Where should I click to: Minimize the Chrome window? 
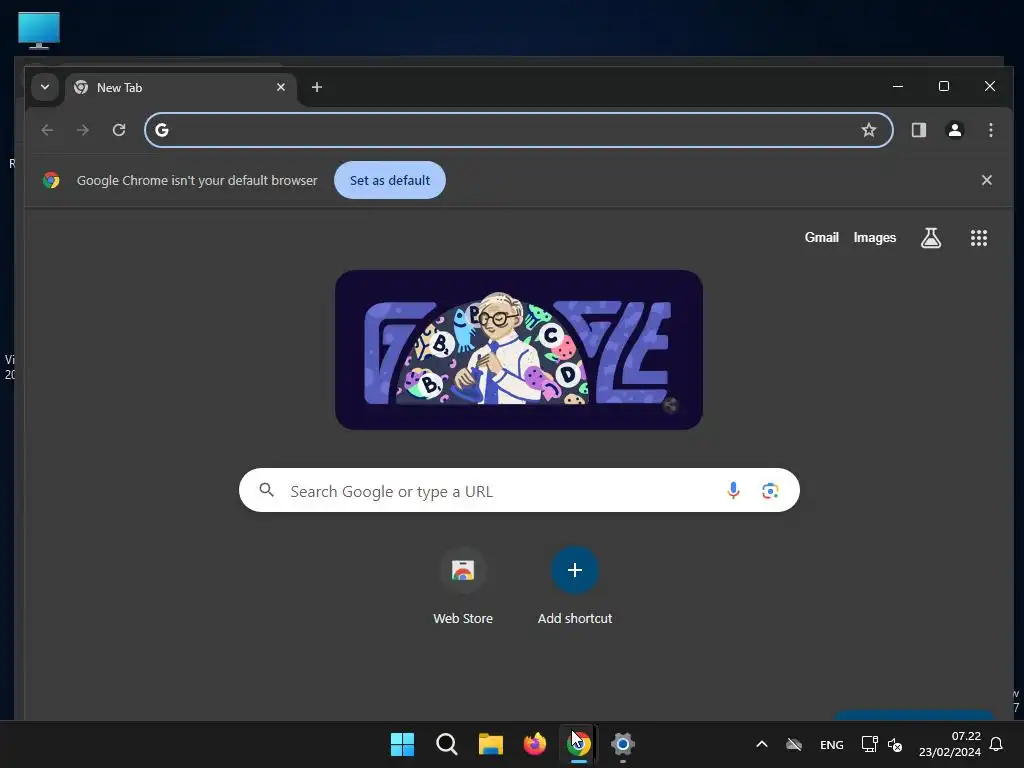pos(898,86)
